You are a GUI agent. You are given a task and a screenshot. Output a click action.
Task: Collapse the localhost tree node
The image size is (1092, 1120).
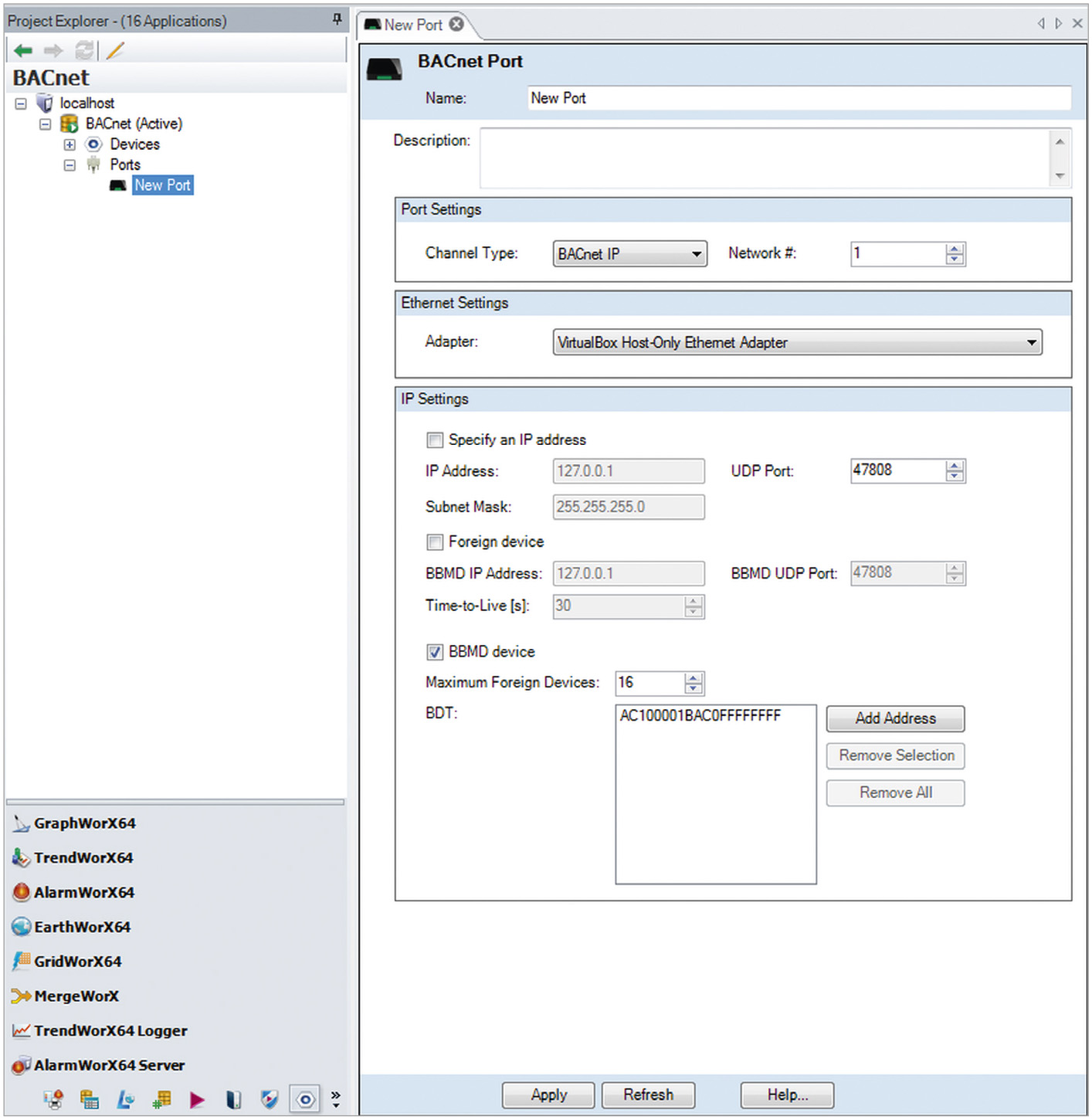(x=21, y=104)
